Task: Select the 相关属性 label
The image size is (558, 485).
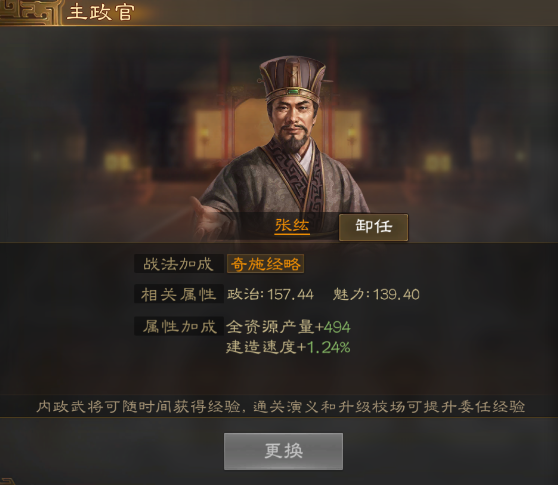Action: point(179,294)
